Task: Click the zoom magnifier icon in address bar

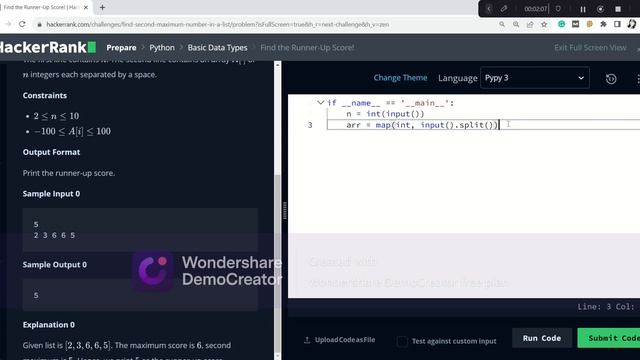Action: (516, 24)
